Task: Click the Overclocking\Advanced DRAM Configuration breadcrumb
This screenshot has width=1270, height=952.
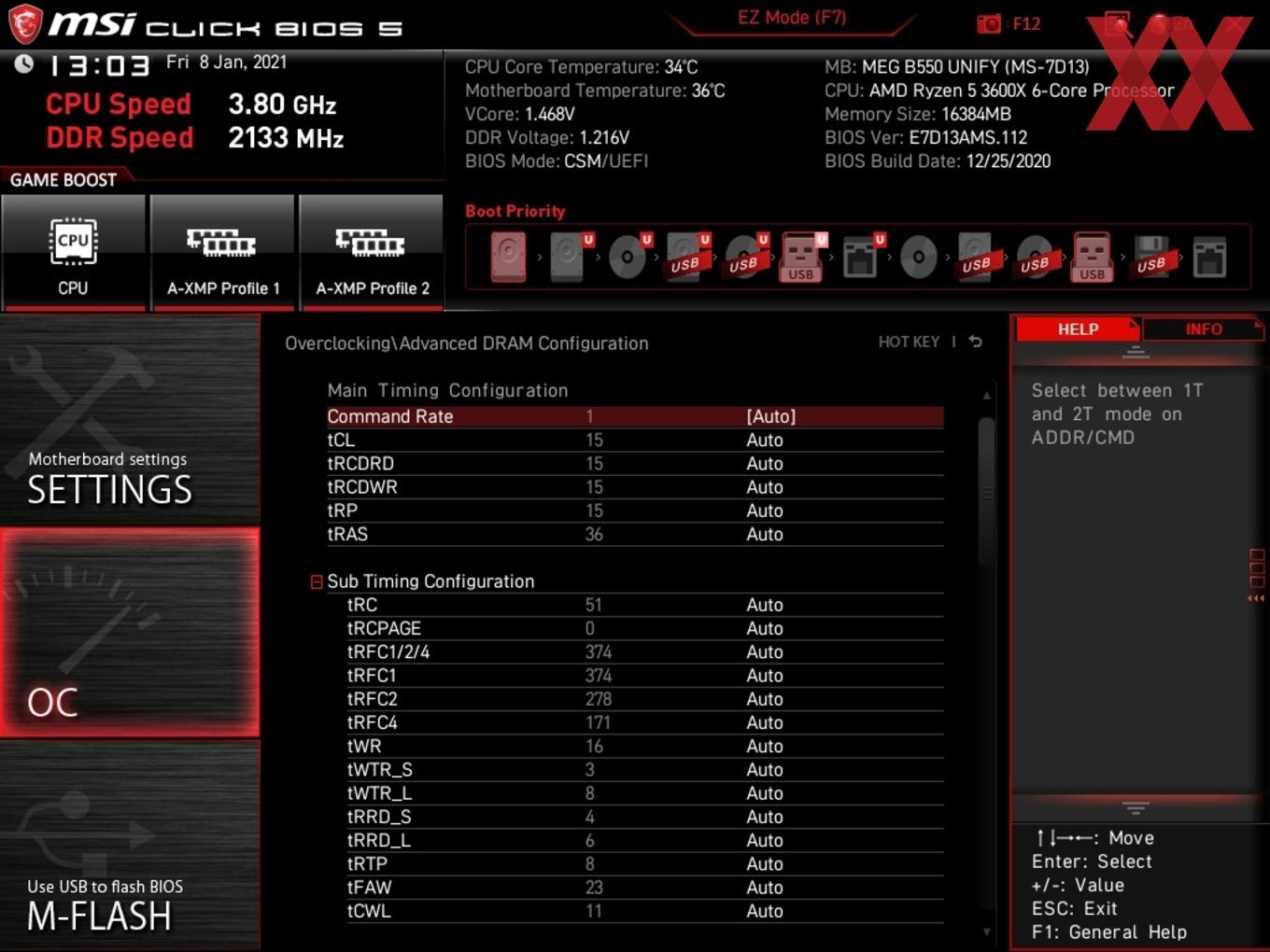Action: [x=467, y=343]
